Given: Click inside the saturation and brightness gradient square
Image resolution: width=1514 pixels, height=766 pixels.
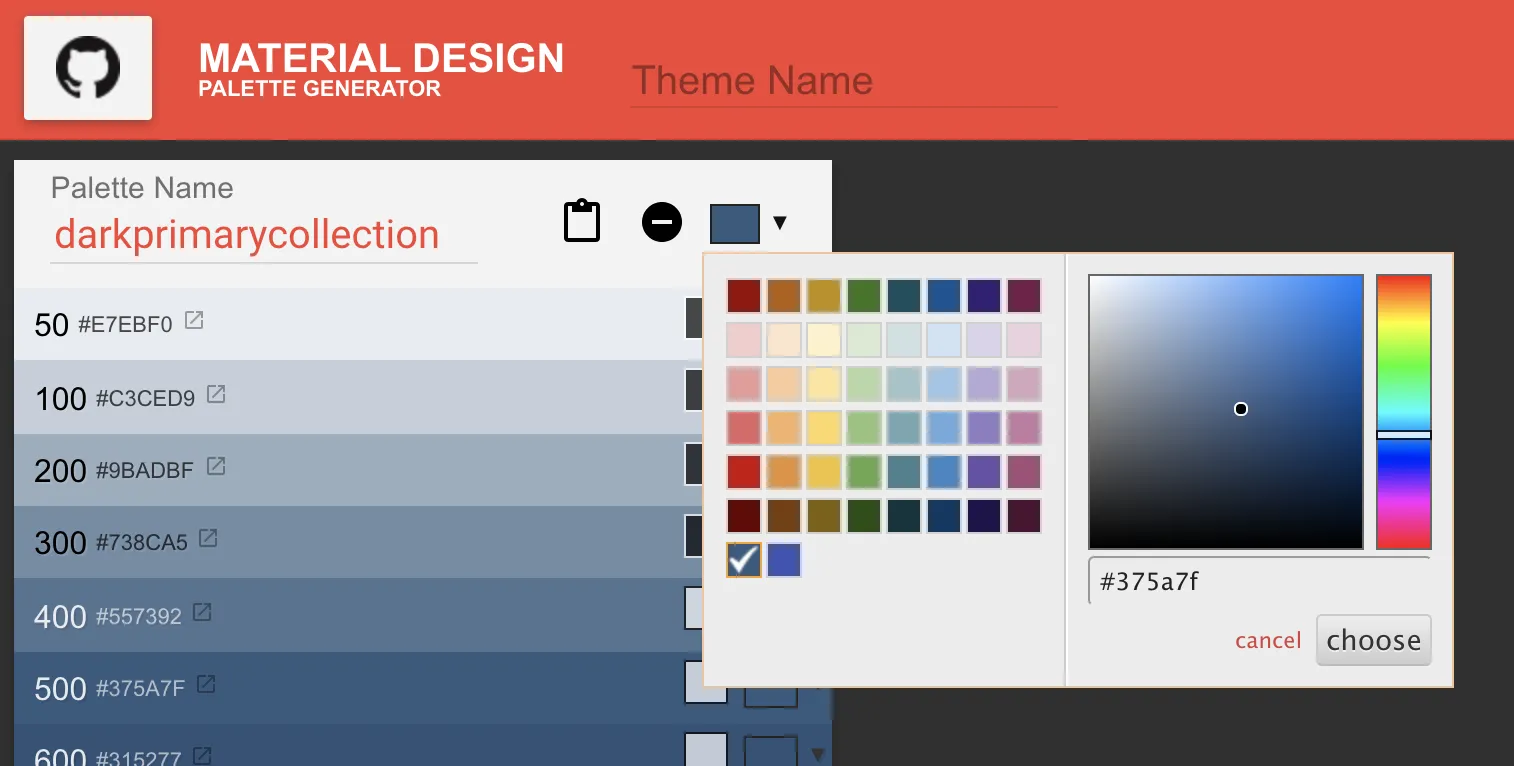Looking at the screenshot, I should click(1226, 412).
